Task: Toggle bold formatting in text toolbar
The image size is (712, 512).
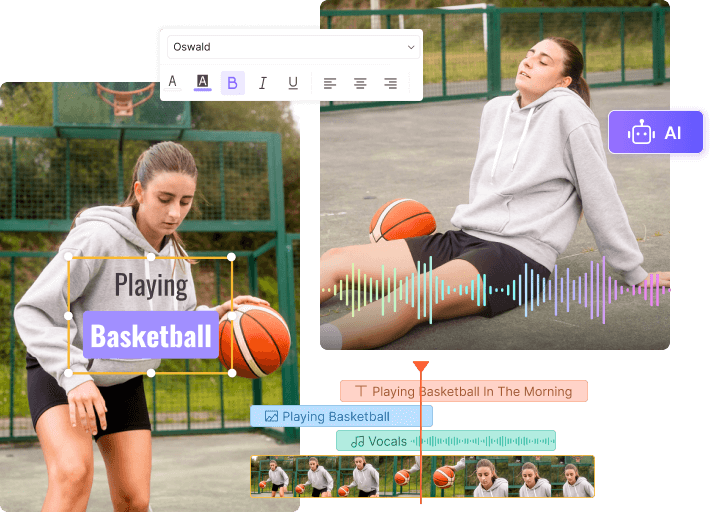Action: coord(232,83)
